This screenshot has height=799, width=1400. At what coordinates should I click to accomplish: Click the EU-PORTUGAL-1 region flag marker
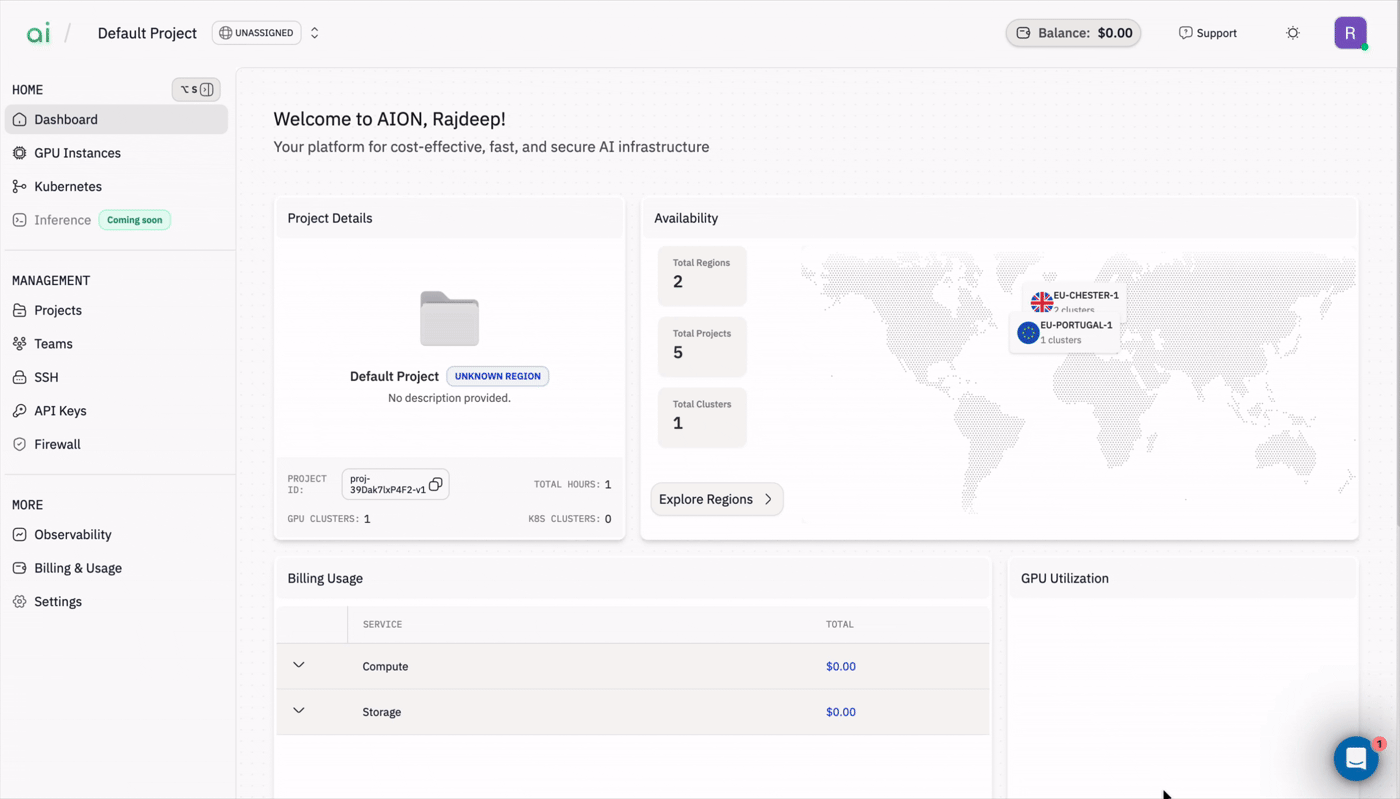tap(1028, 333)
